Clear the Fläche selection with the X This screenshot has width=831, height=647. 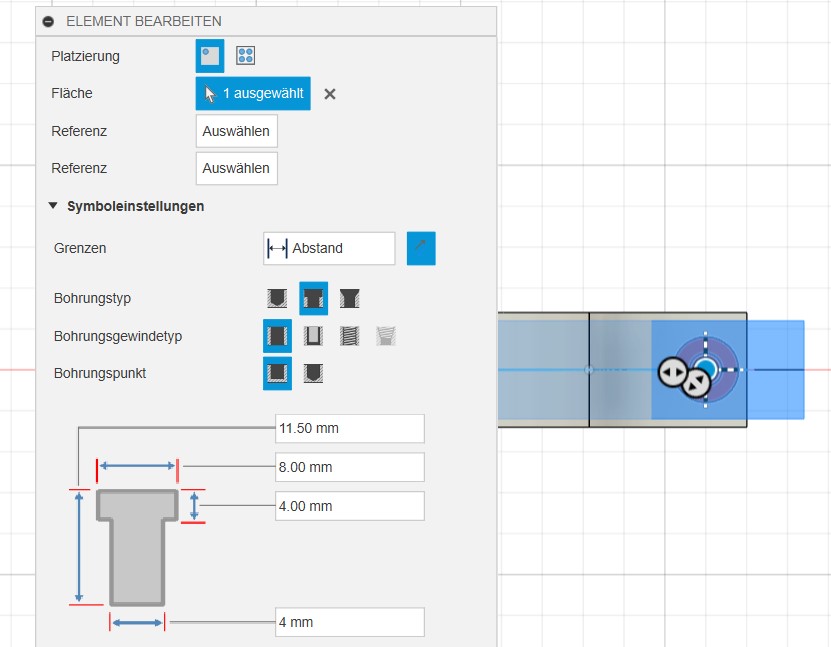pyautogui.click(x=330, y=94)
